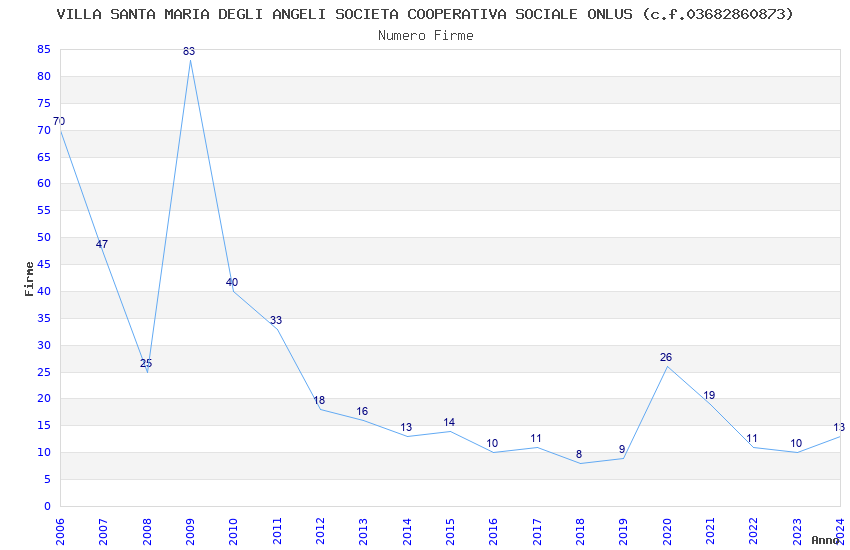Click the x-axis year label 2022
This screenshot has width=850, height=550.
pyautogui.click(x=754, y=531)
